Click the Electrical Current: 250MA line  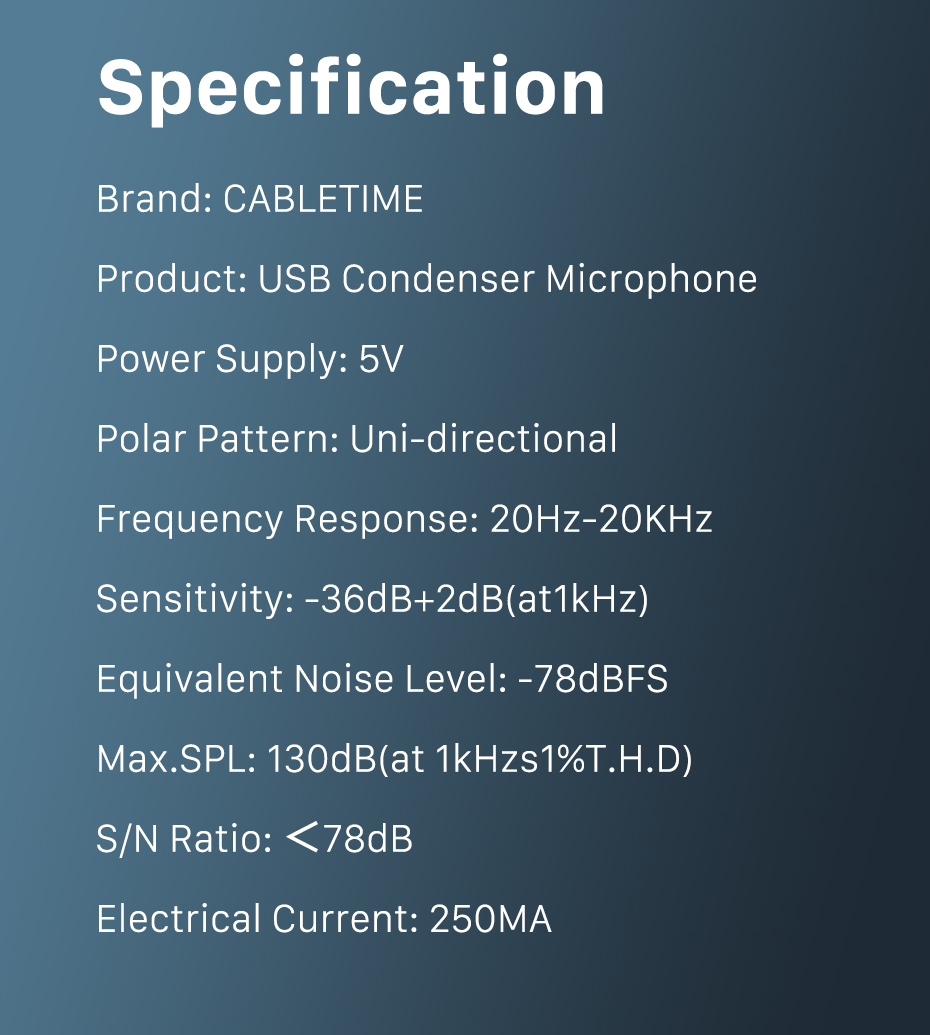pos(324,919)
